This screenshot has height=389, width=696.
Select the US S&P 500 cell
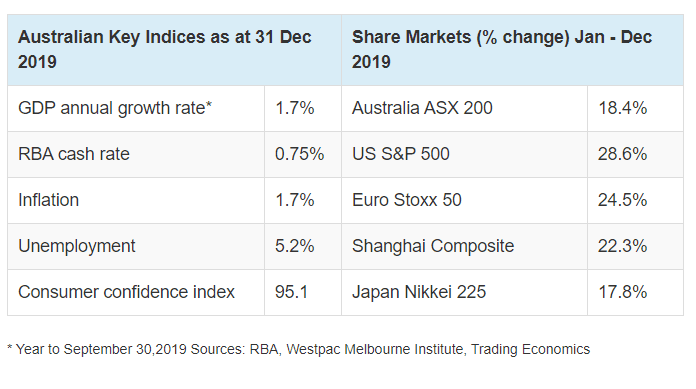pyautogui.click(x=464, y=155)
